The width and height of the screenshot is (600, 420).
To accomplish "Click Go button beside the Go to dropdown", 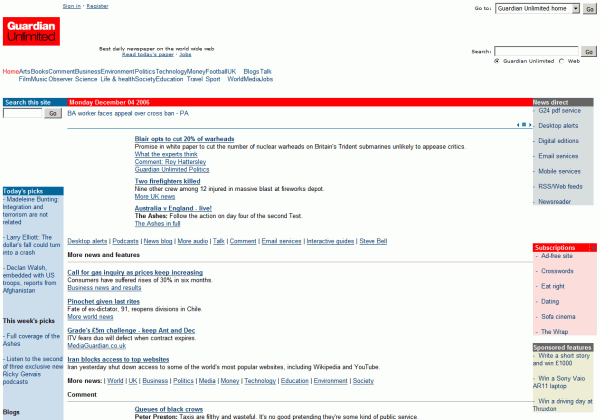I will (590, 9).
